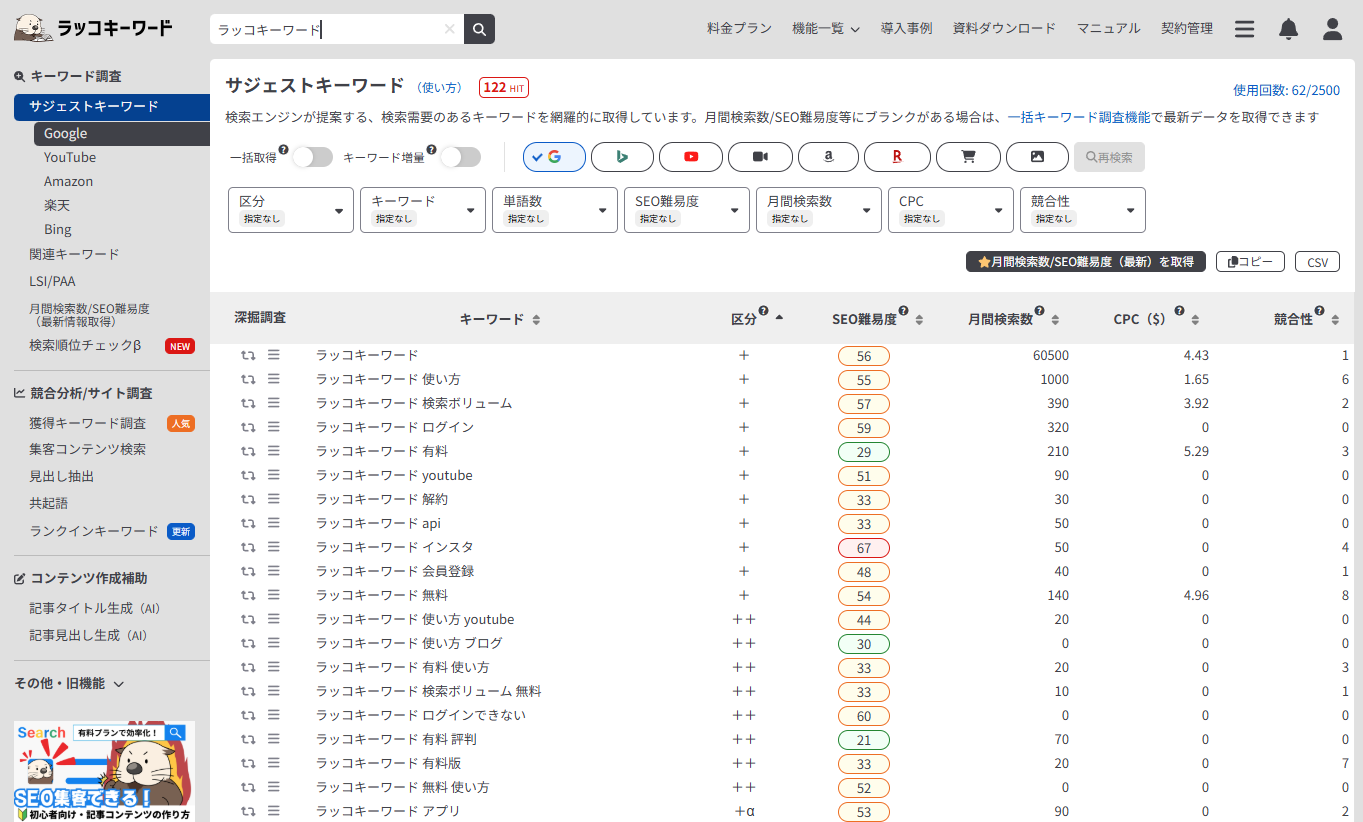The height and width of the screenshot is (822, 1363).
Task: Open the 一括キーワード調査機能 link
Action: [1078, 117]
